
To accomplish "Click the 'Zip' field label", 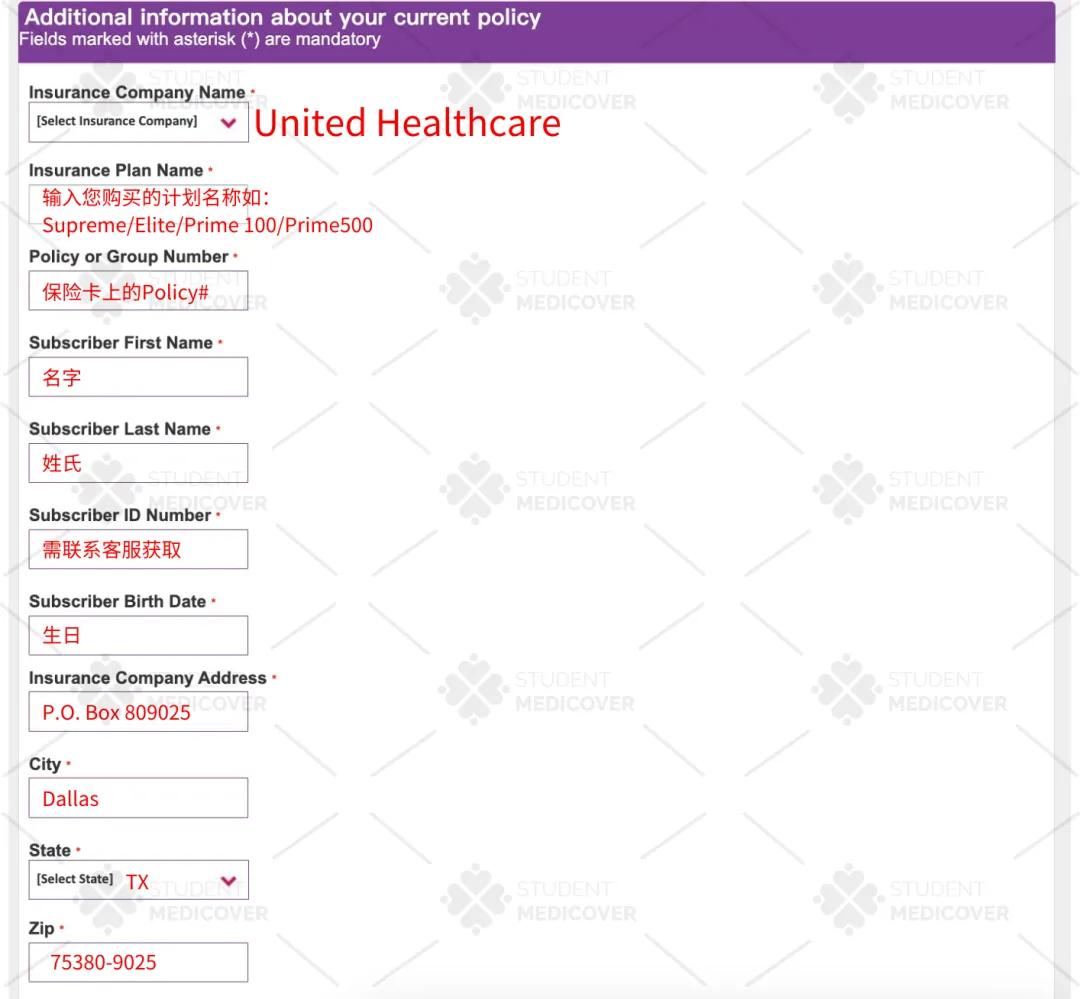I will [x=42, y=929].
